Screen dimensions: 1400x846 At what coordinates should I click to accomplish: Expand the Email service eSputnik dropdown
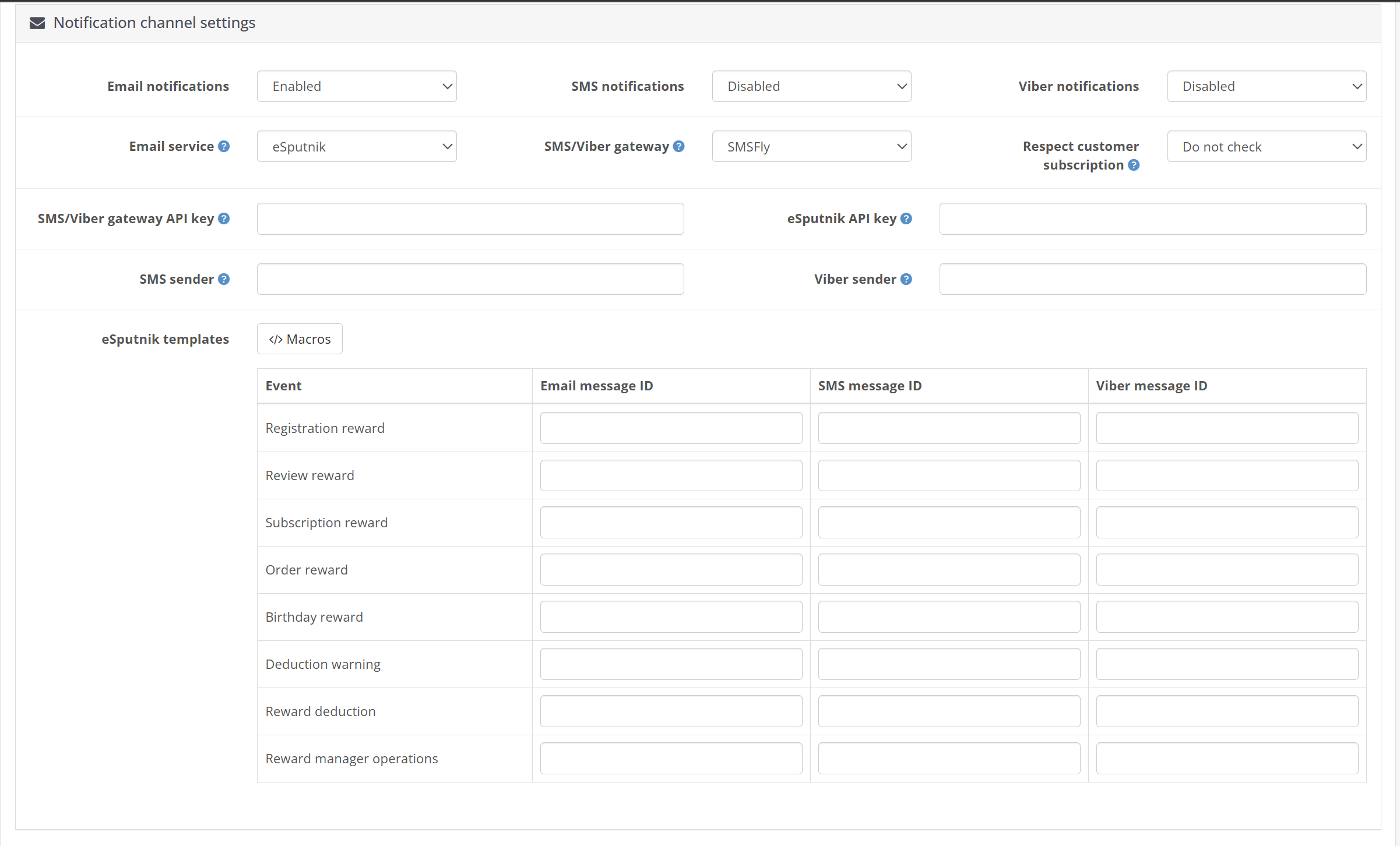(357, 146)
